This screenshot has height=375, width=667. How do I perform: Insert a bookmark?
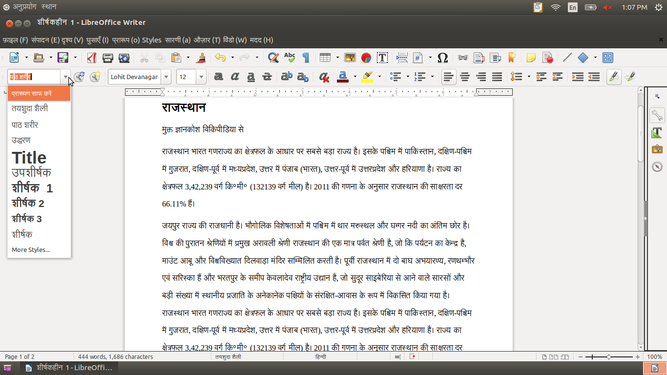coord(512,57)
